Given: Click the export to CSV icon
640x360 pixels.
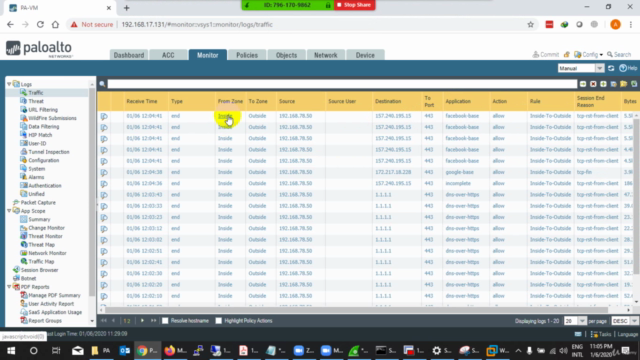Looking at the screenshot, I should (633, 84).
